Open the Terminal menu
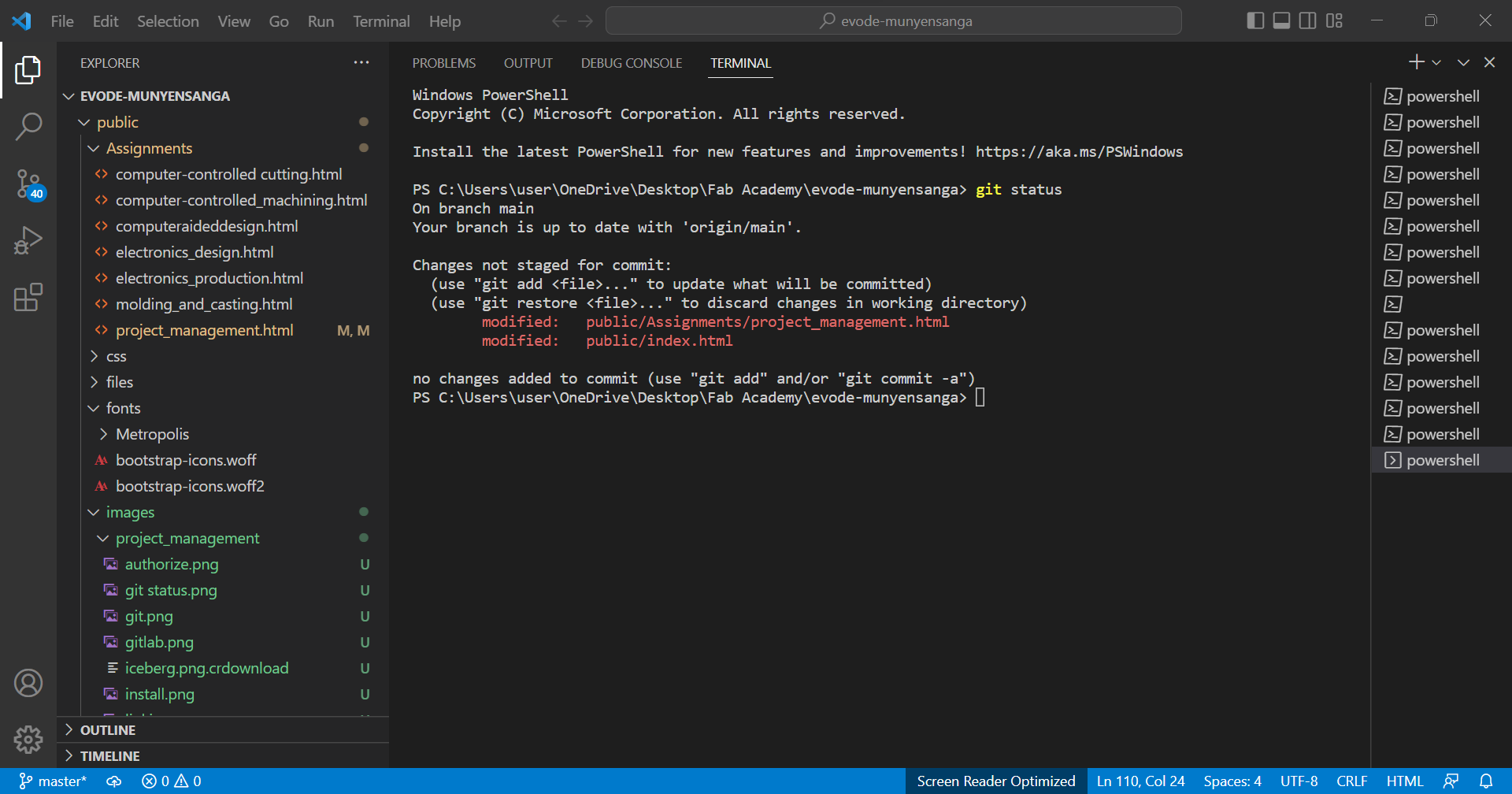Screen dimensions: 1512x794 pos(381,21)
